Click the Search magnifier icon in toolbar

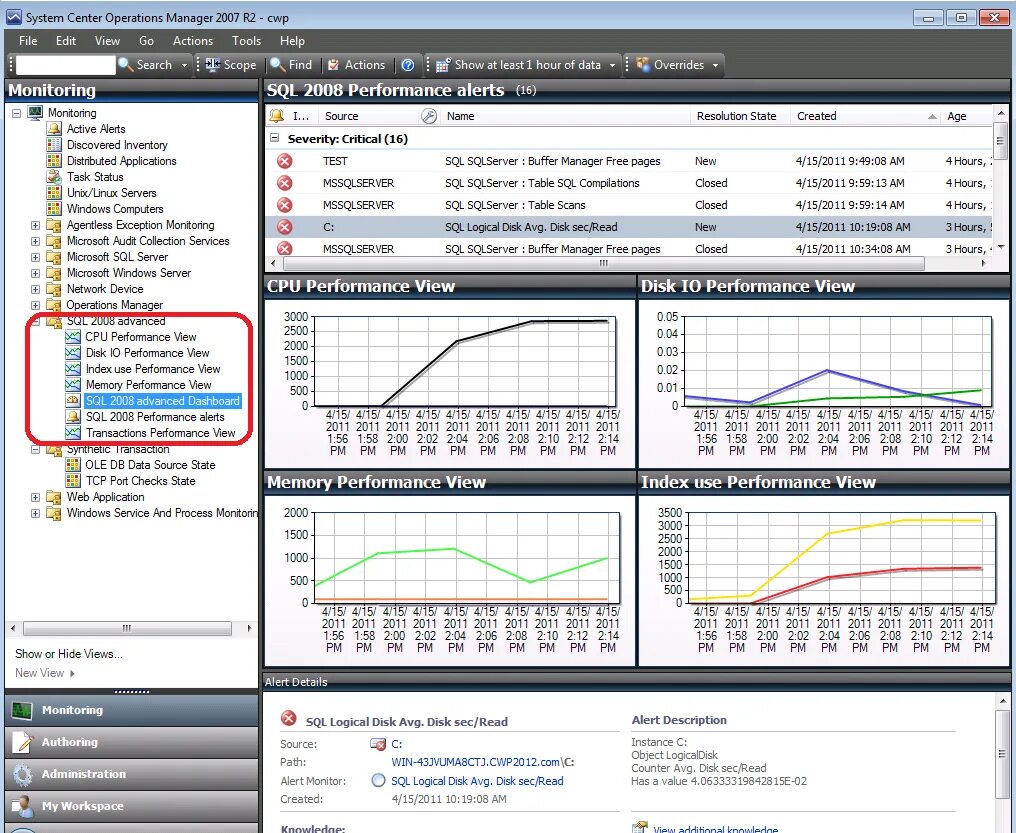(x=126, y=65)
